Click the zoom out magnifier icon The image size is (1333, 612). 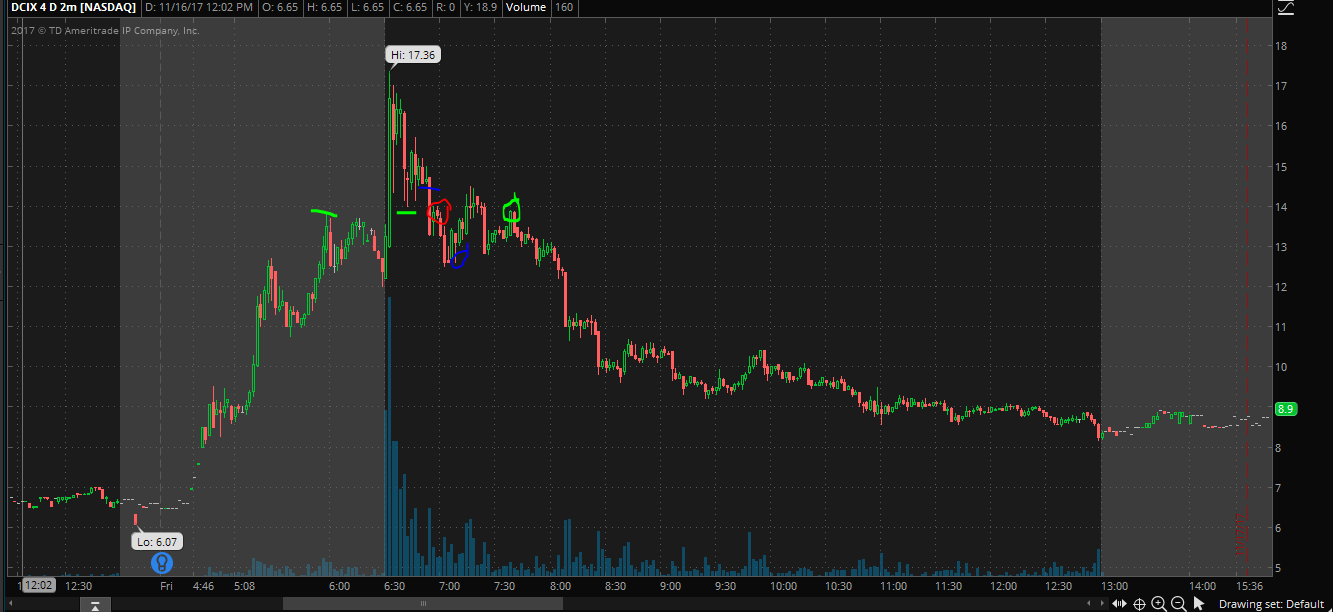click(x=1178, y=604)
